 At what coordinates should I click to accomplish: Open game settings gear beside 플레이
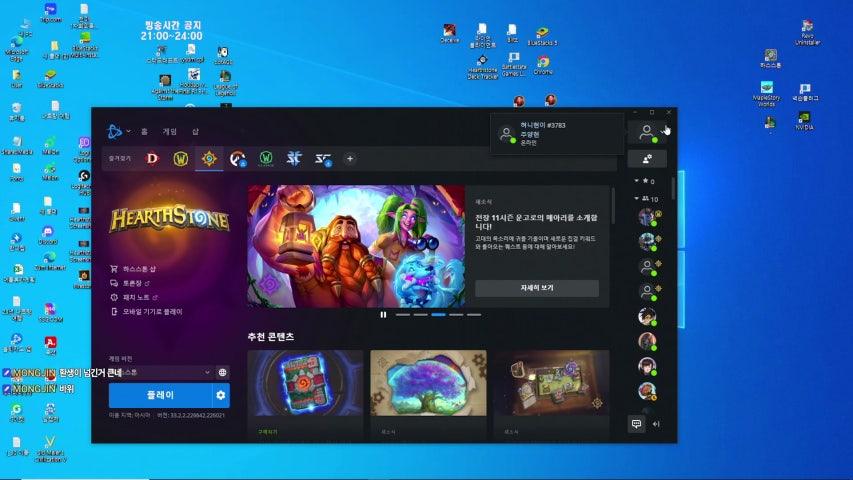coord(221,395)
